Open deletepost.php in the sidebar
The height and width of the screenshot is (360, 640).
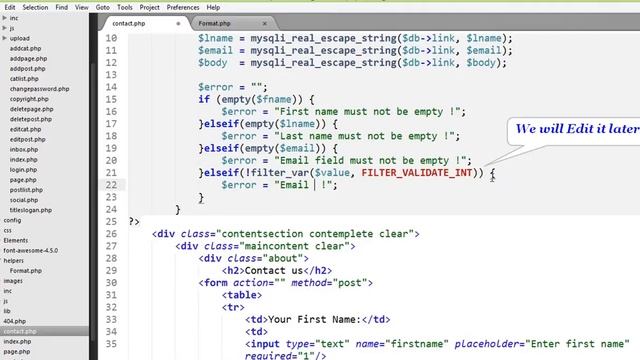coord(31,119)
